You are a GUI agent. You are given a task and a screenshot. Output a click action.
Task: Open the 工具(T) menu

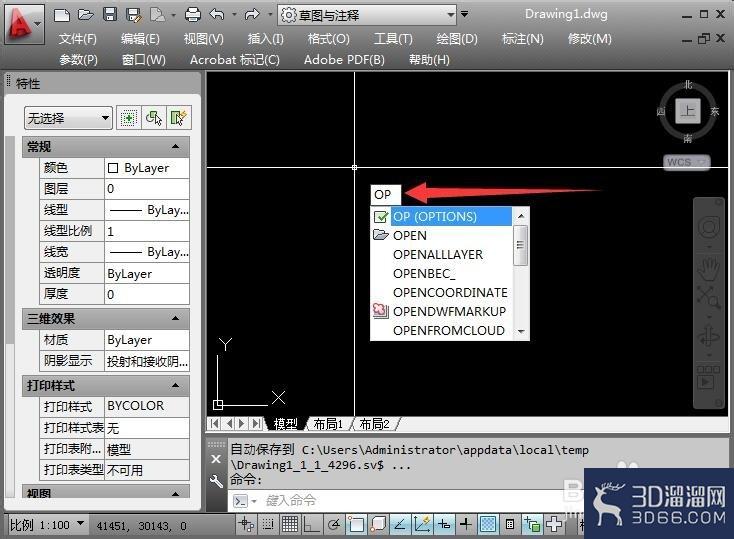(x=393, y=39)
